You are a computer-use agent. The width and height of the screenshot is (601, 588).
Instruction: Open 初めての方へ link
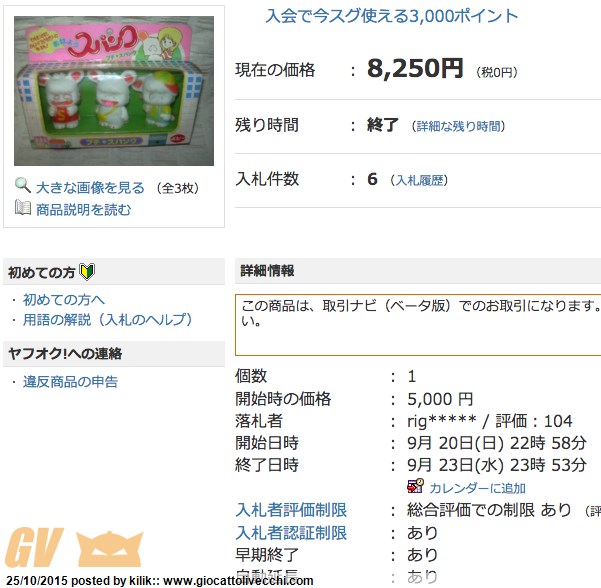click(64, 299)
